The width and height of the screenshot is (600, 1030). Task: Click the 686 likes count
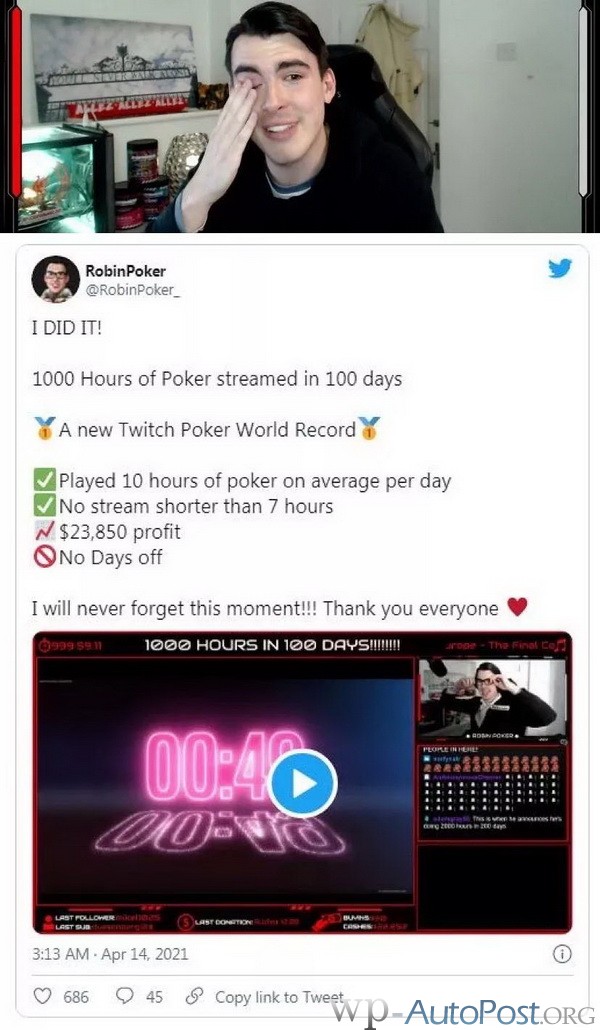76,997
